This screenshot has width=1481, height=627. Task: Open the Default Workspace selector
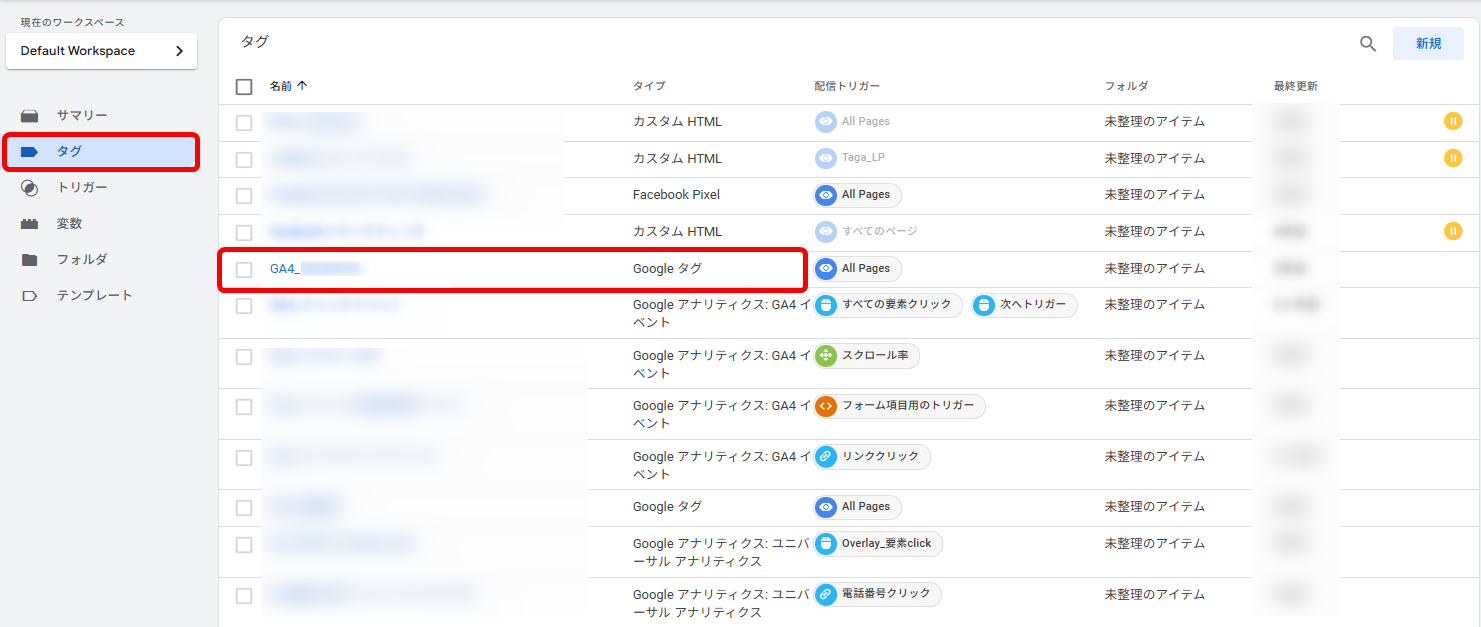(x=102, y=51)
